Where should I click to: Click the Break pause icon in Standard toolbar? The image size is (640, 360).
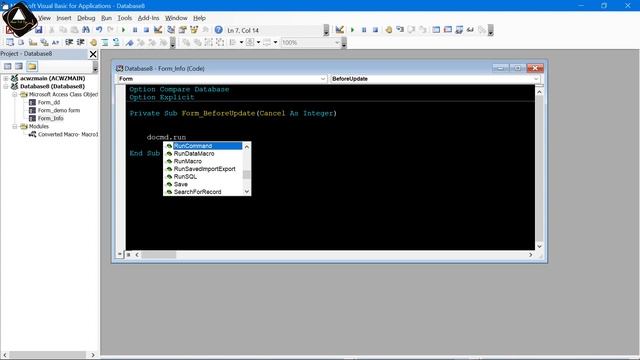pyautogui.click(x=135, y=30)
